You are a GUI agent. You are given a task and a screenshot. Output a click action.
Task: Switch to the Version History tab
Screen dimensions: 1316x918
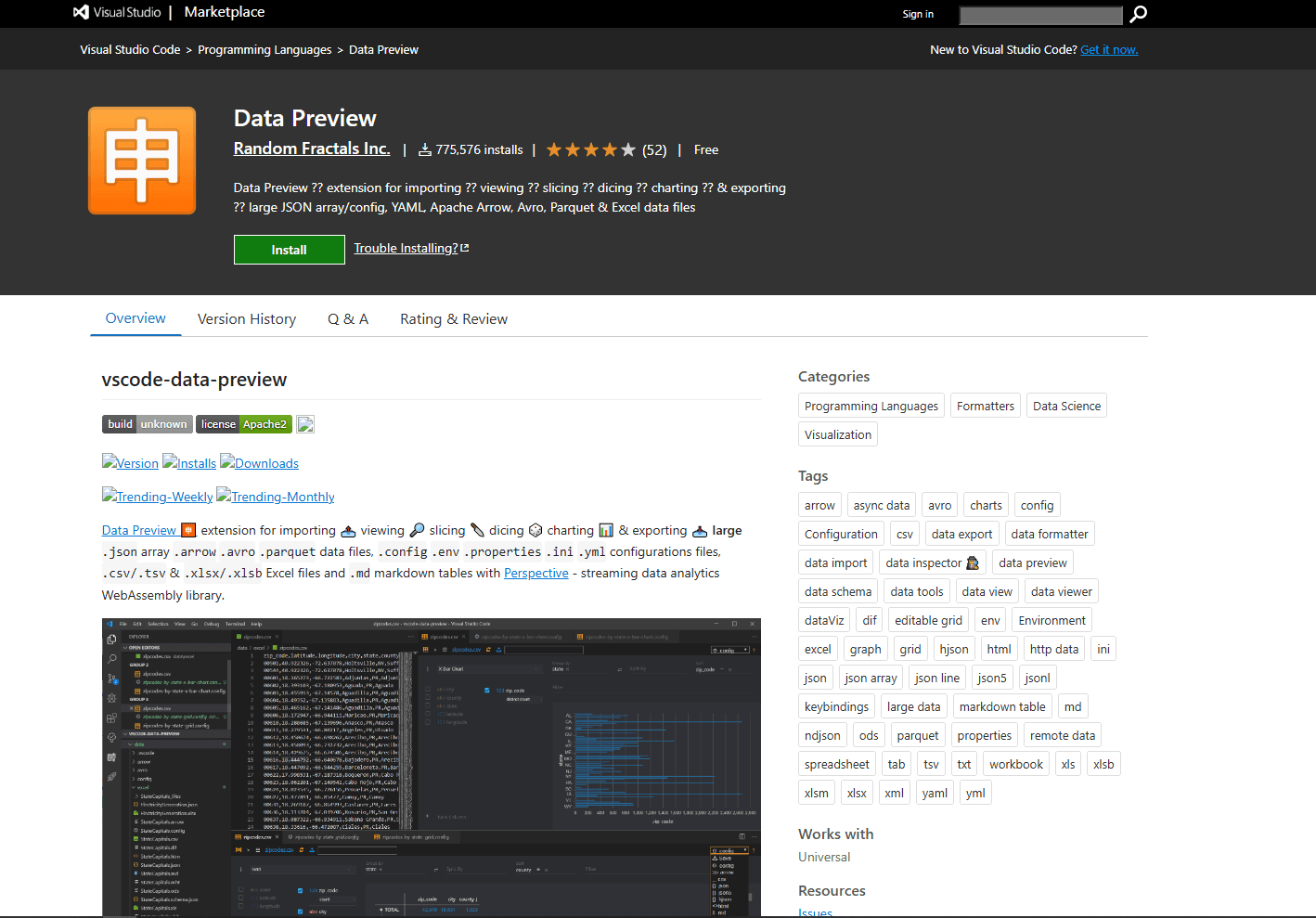[247, 318]
